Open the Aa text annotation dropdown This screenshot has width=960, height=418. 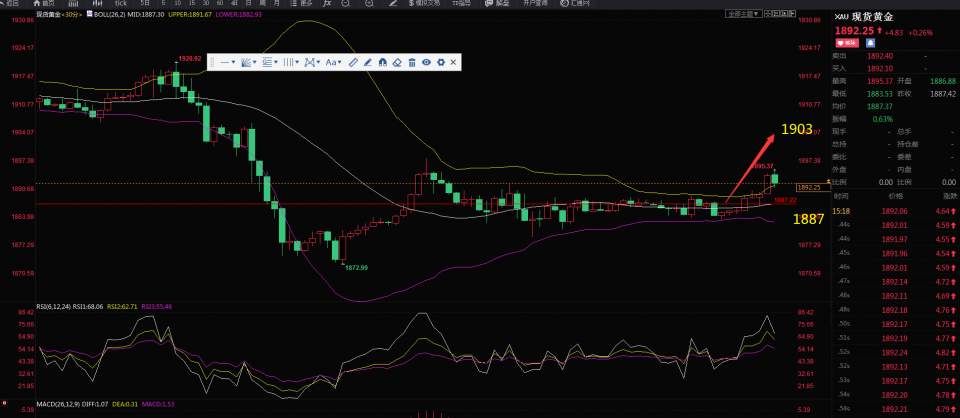click(x=333, y=62)
